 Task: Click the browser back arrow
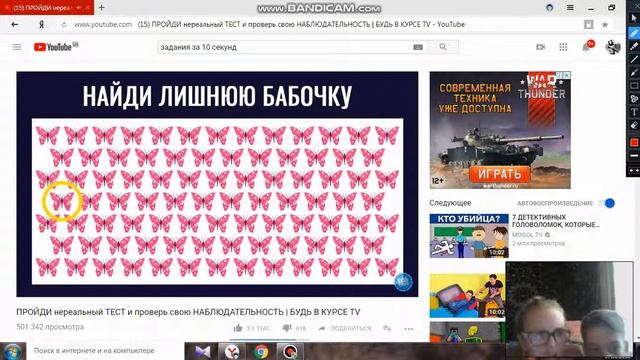(15, 24)
